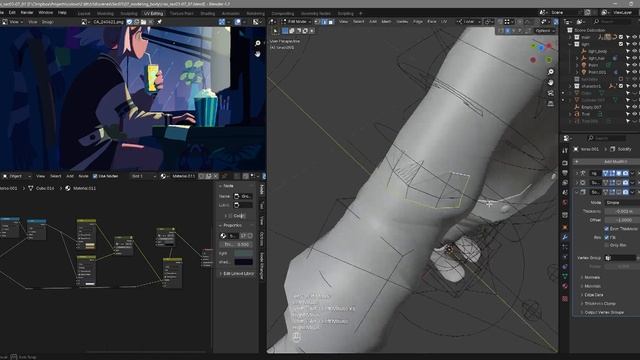Click the add workspace plus tab
The height and width of the screenshot is (360, 640).
360,13
